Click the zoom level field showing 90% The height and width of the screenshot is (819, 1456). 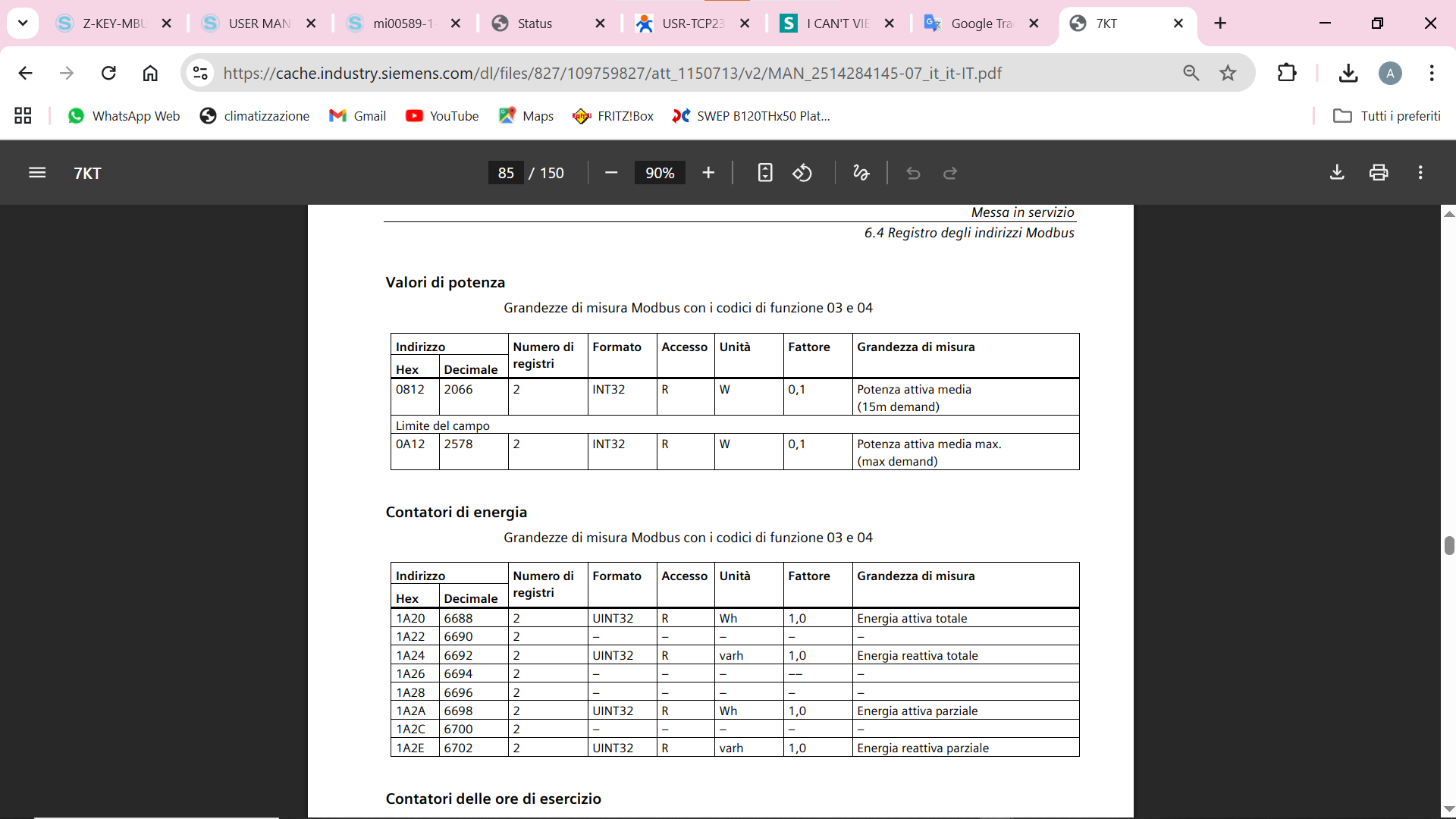click(x=660, y=173)
